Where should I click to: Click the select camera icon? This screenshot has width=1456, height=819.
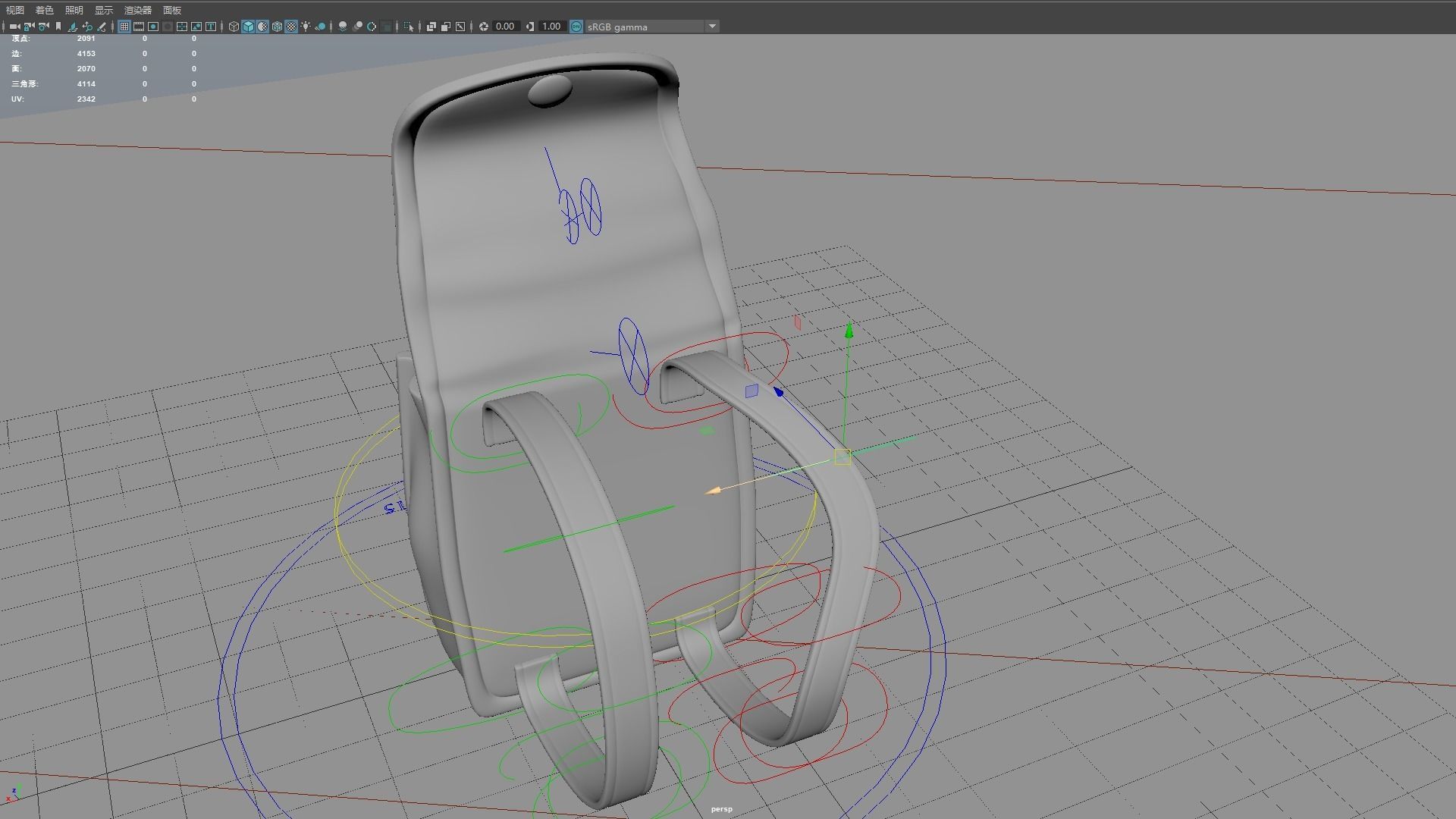point(14,27)
